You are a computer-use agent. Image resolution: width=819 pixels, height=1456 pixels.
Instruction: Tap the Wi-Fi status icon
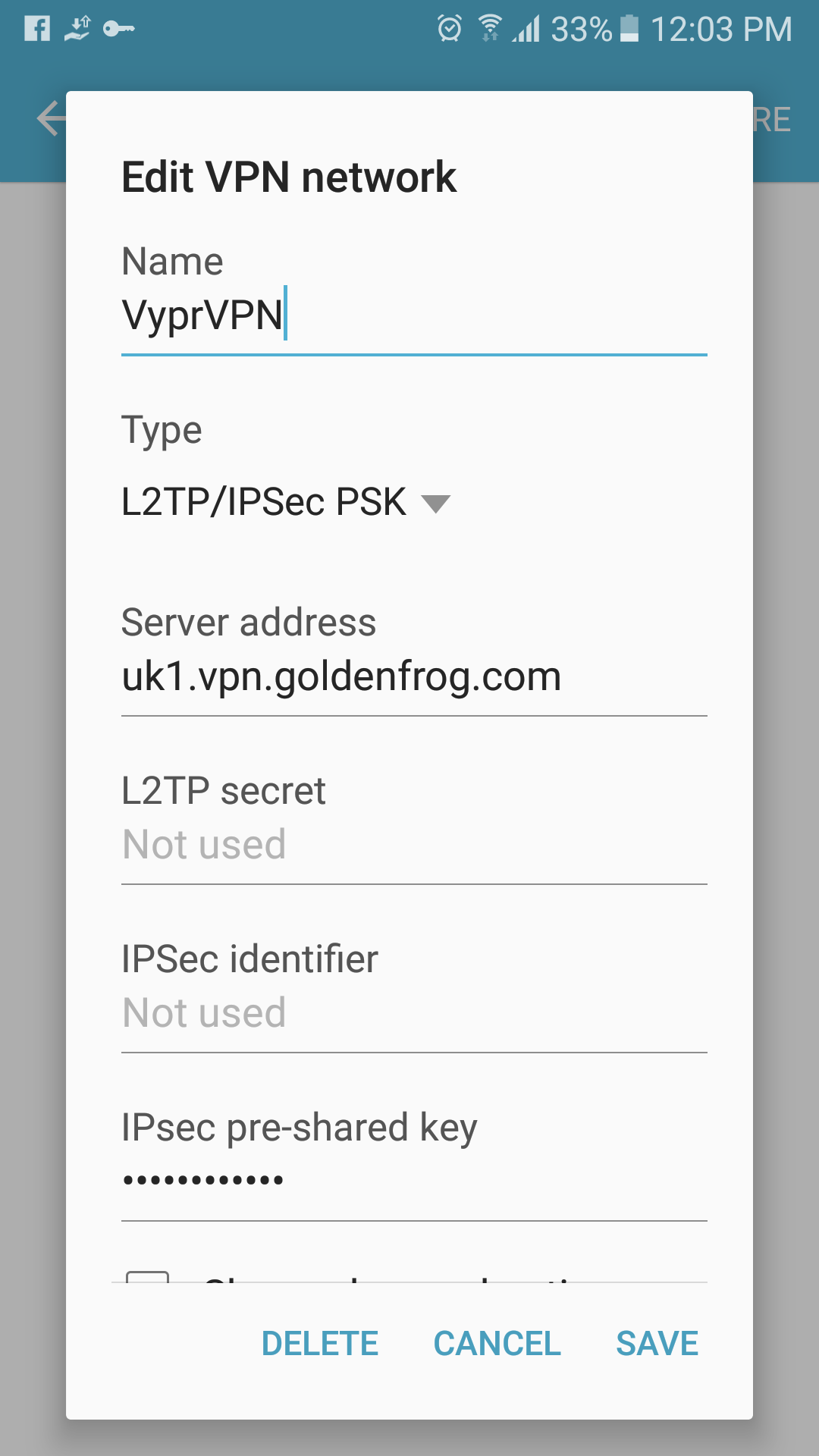[490, 29]
